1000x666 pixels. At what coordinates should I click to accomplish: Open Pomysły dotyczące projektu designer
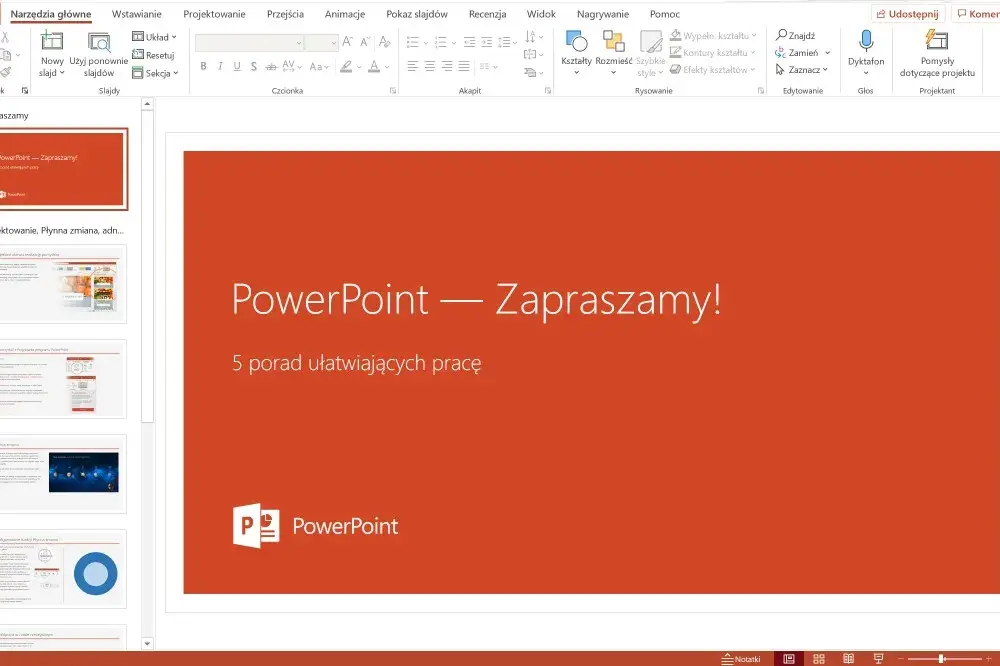(x=937, y=54)
